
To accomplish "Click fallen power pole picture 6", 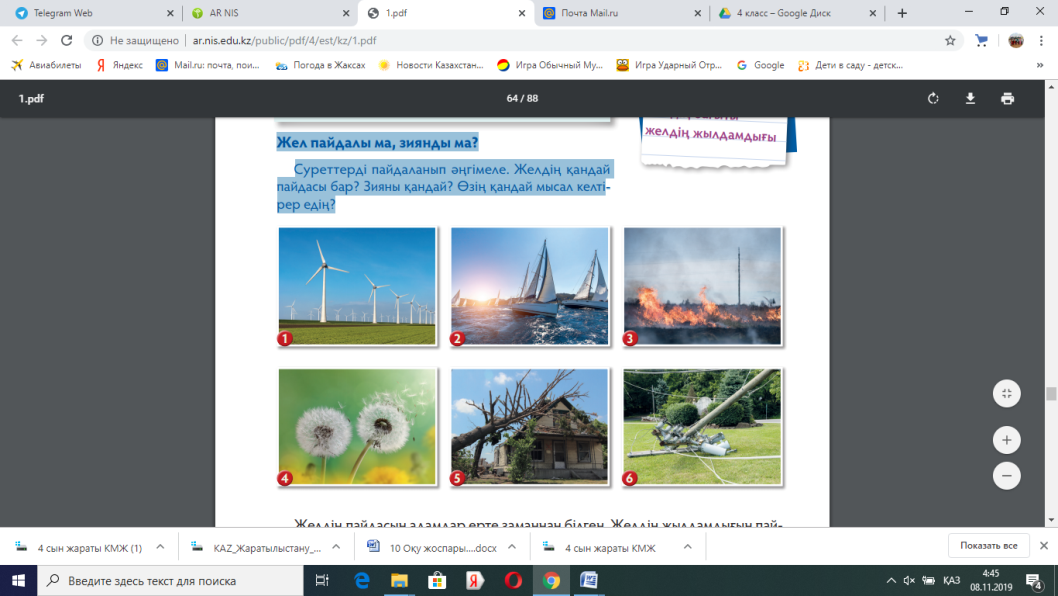I will [x=702, y=427].
